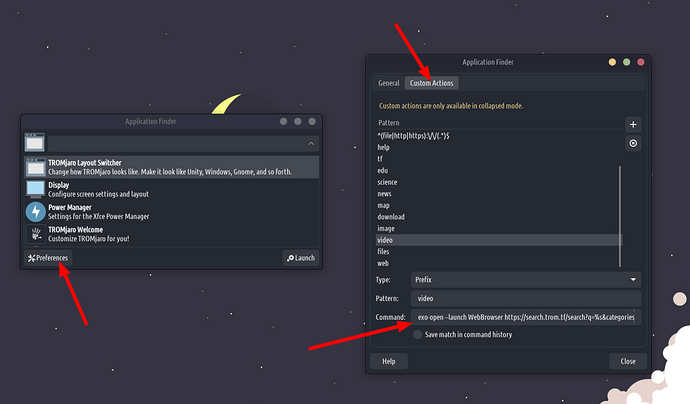
Task: Click the green window button of preferences dialog
Action: (x=627, y=62)
